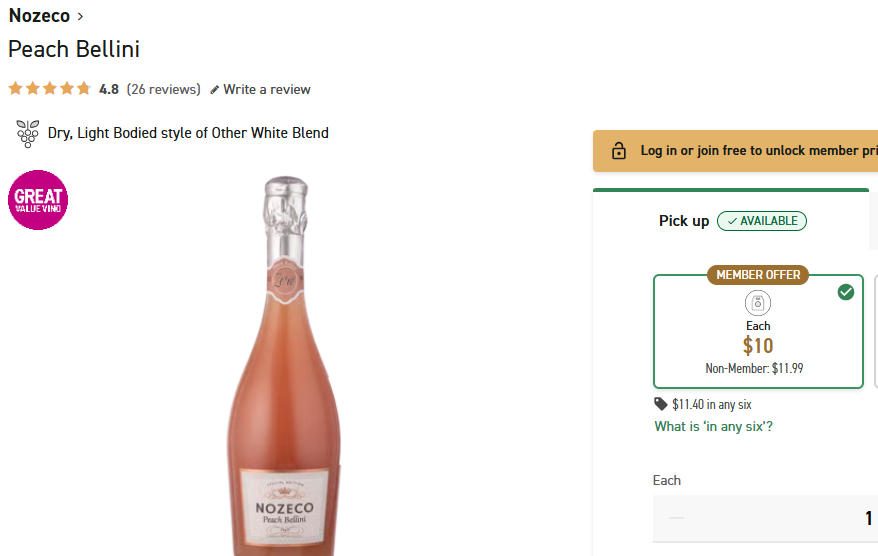Decrease quantity with the minus button
This screenshot has height=556, width=878.
point(677,518)
